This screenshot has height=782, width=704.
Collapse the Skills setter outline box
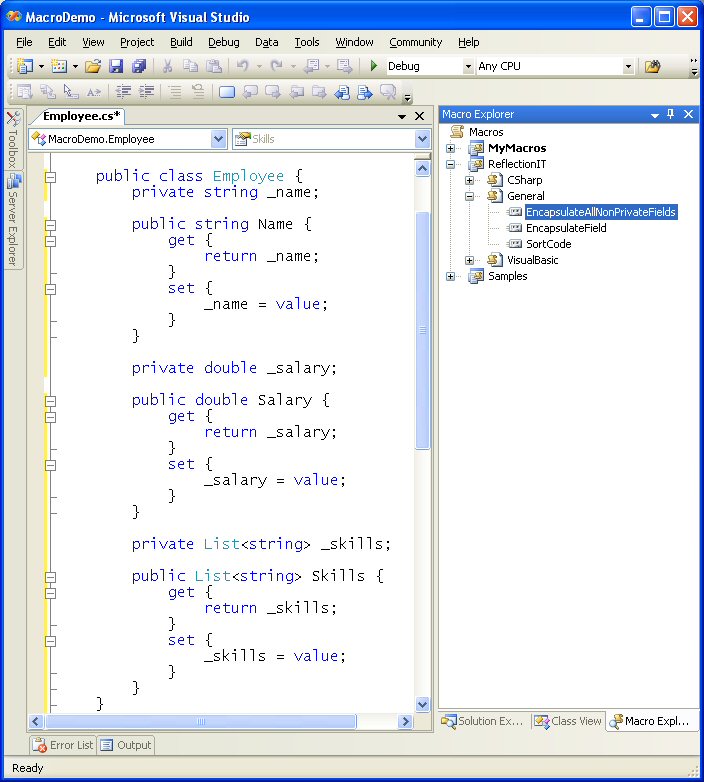[x=50, y=641]
